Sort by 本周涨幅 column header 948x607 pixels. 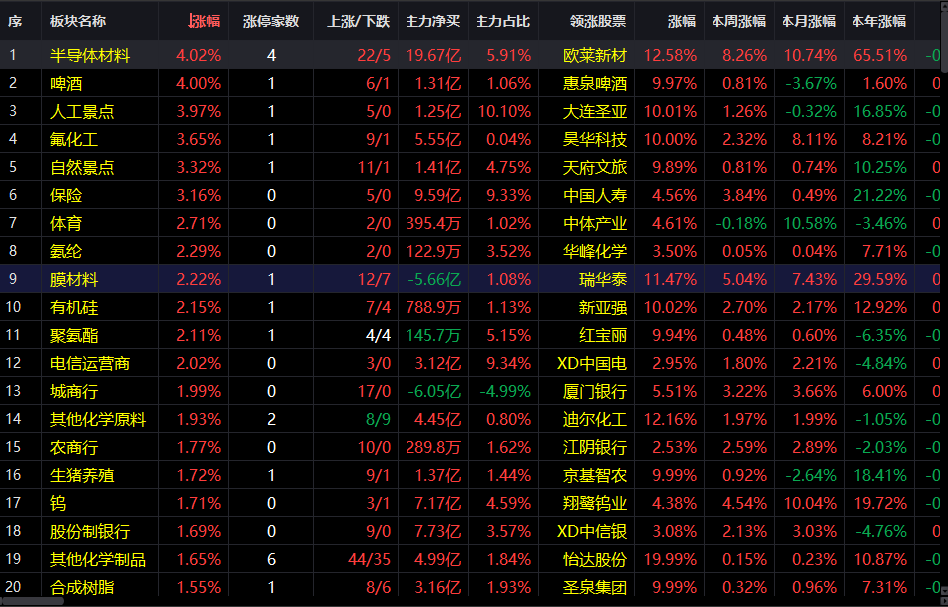pyautogui.click(x=739, y=21)
